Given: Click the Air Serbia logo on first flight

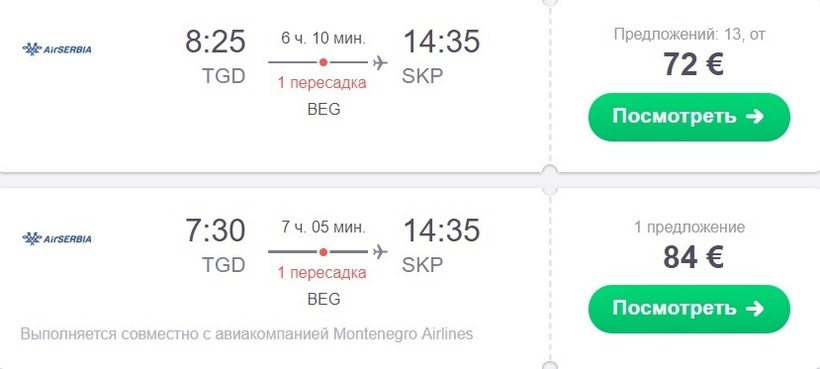Looking at the screenshot, I should click(x=57, y=49).
